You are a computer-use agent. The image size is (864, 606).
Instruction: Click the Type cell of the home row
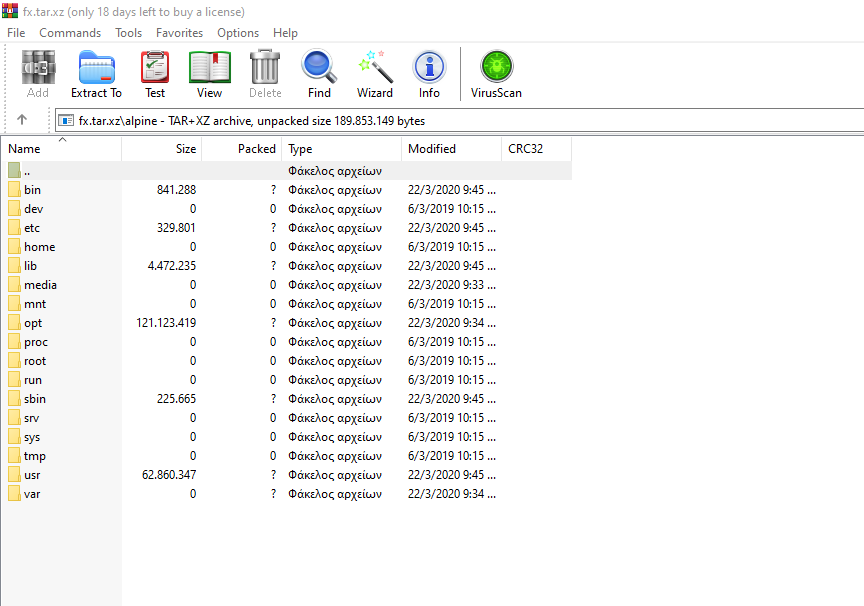pyautogui.click(x=335, y=247)
